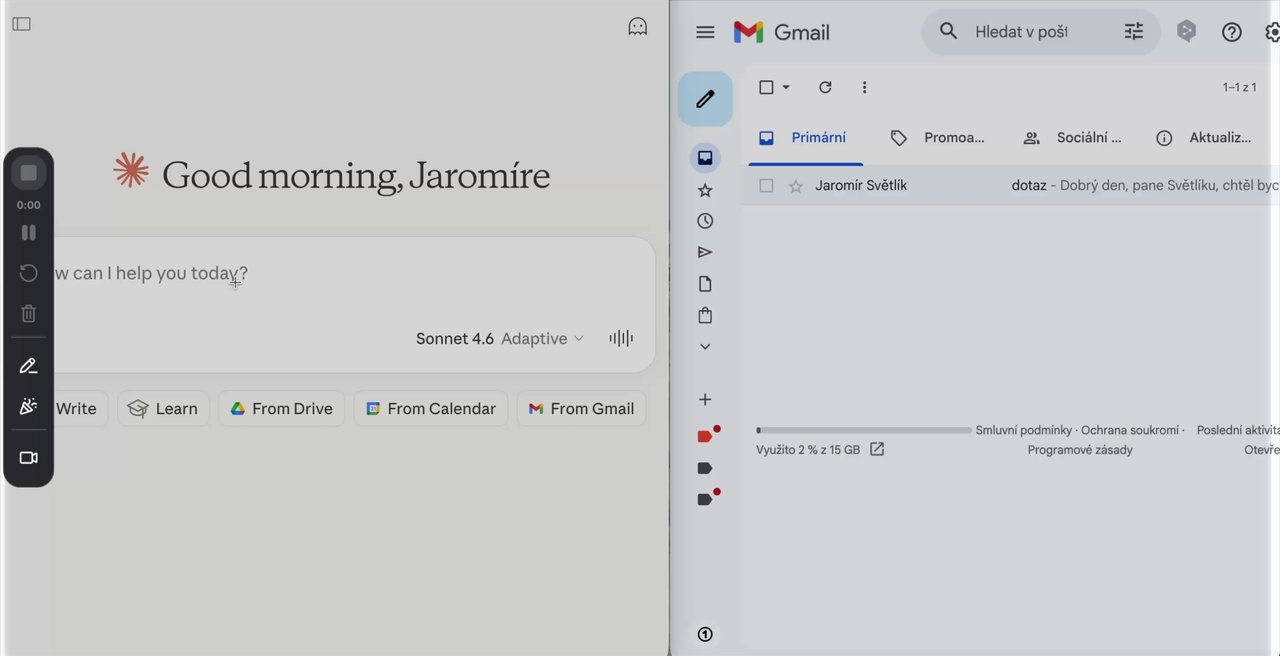Click the hexagon status icon in Gmail header
This screenshot has width=1280, height=656.
pos(1186,32)
